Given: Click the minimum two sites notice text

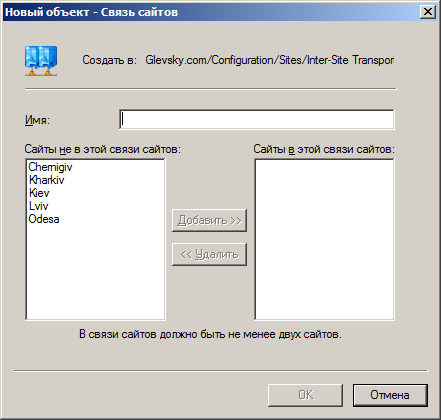Looking at the screenshot, I should click(x=210, y=334).
